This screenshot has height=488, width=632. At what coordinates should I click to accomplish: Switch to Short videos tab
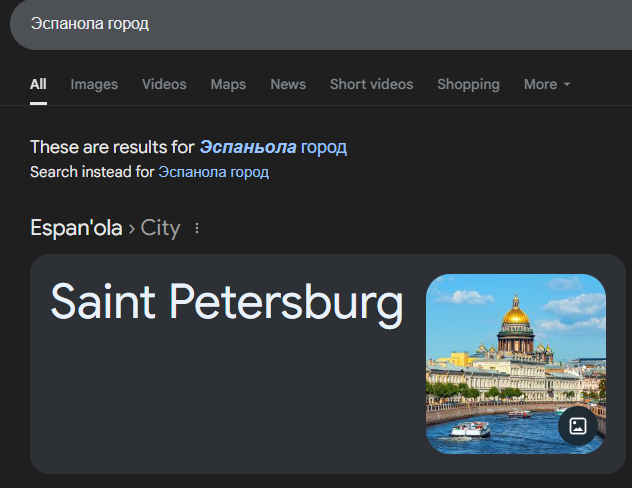tap(372, 84)
